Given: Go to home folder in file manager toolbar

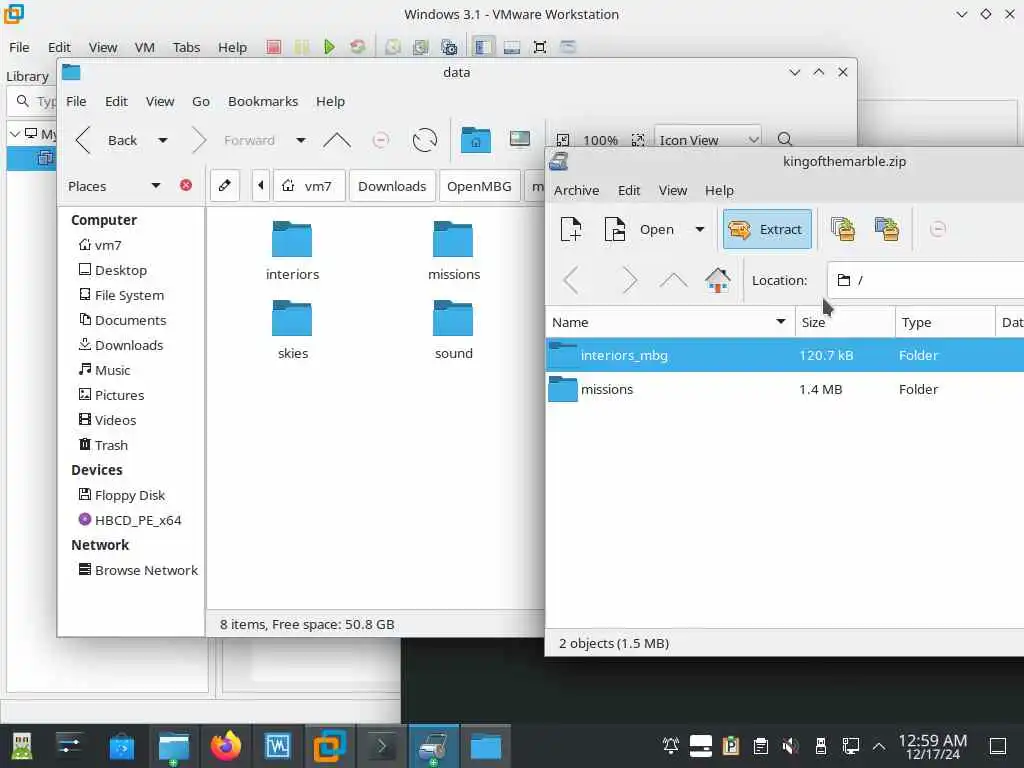Looking at the screenshot, I should pyautogui.click(x=475, y=140).
